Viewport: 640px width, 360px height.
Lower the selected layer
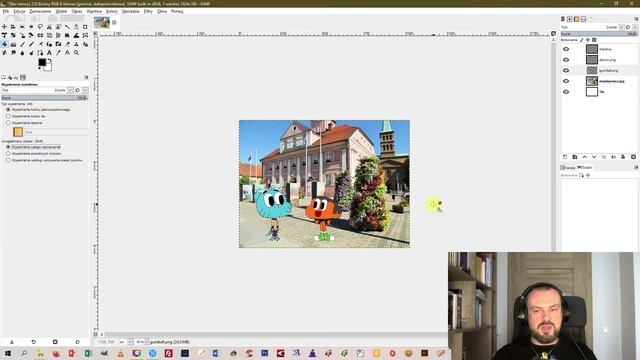pos(594,157)
